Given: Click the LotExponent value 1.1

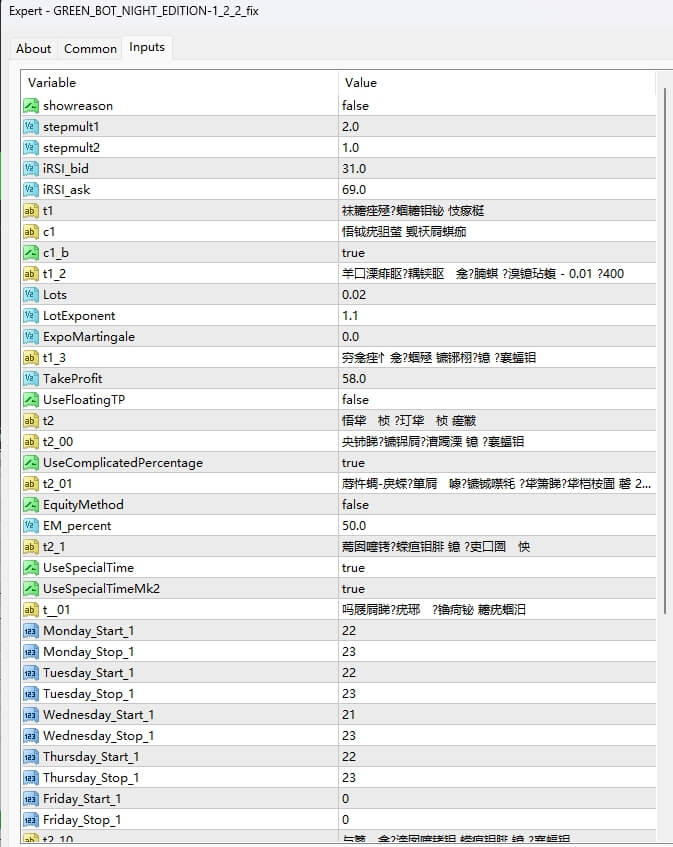Looking at the screenshot, I should [x=350, y=316].
